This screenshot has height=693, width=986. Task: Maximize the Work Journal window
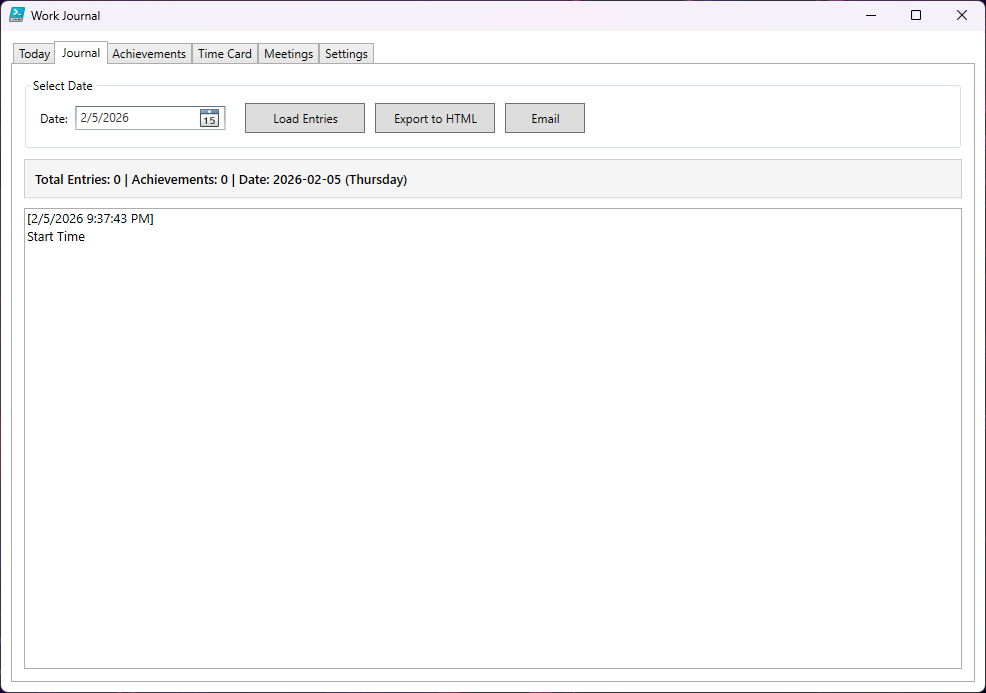[x=916, y=15]
